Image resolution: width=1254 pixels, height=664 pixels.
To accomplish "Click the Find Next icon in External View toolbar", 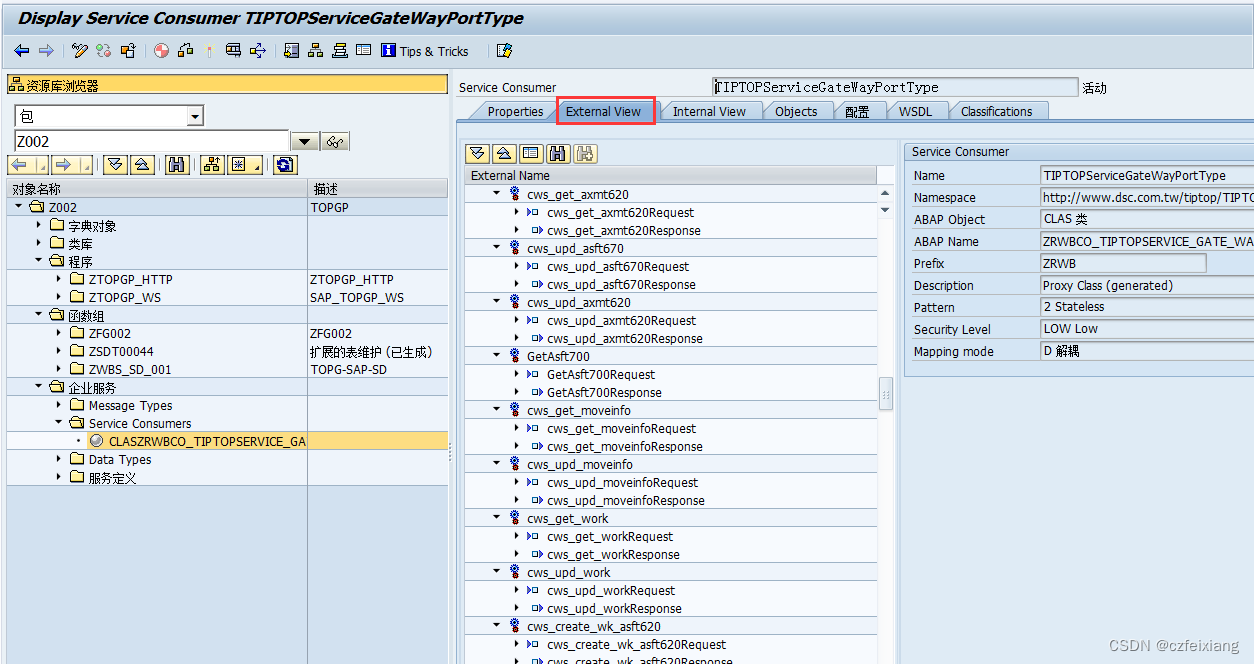I will 585,153.
